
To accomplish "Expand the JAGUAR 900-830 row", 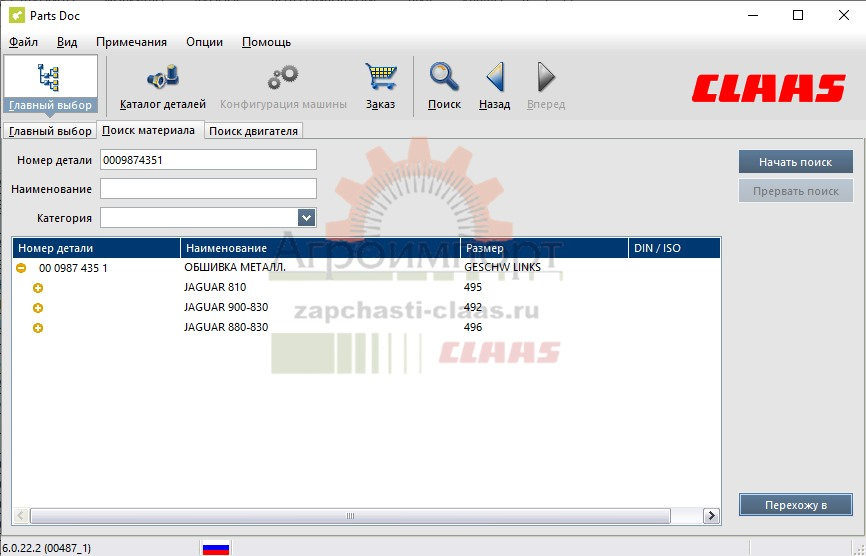I will pos(38,308).
